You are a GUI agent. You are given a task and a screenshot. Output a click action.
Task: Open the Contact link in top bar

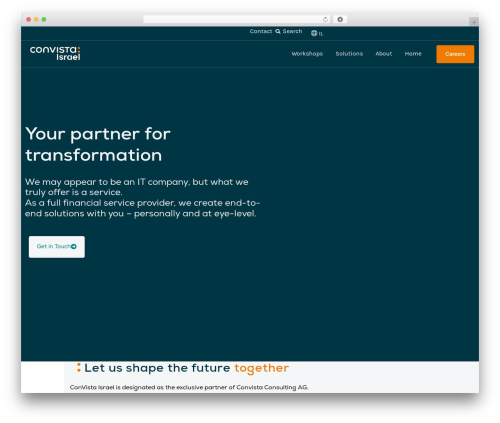pyautogui.click(x=261, y=31)
